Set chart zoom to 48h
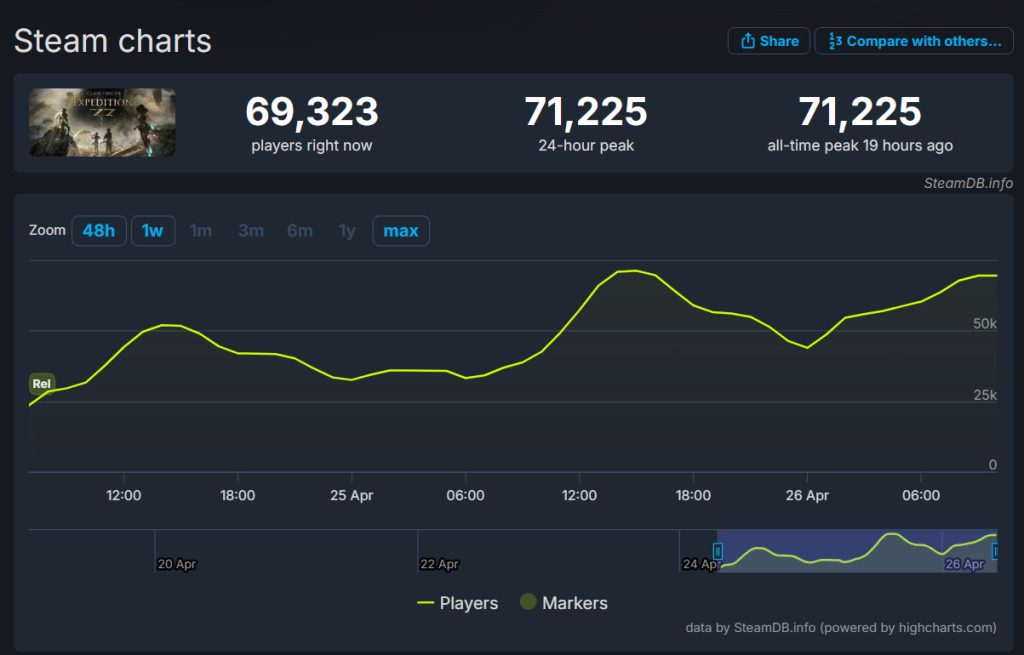Screen dimensions: 1024x655 pos(99,231)
